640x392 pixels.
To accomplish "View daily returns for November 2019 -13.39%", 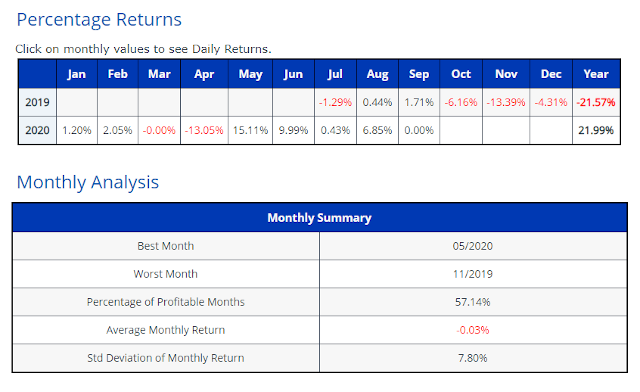I will coord(506,102).
